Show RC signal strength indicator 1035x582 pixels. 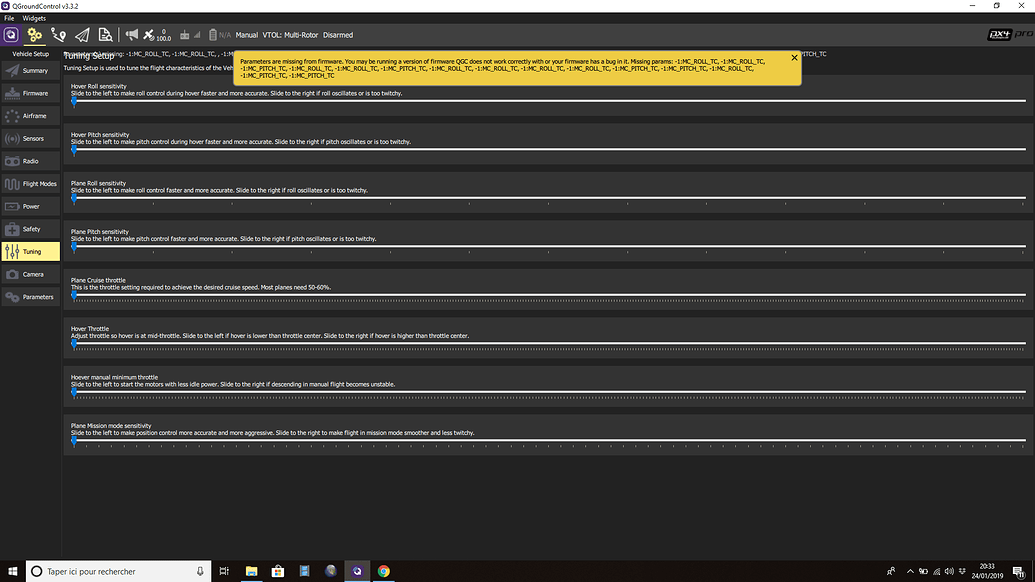(x=190, y=35)
